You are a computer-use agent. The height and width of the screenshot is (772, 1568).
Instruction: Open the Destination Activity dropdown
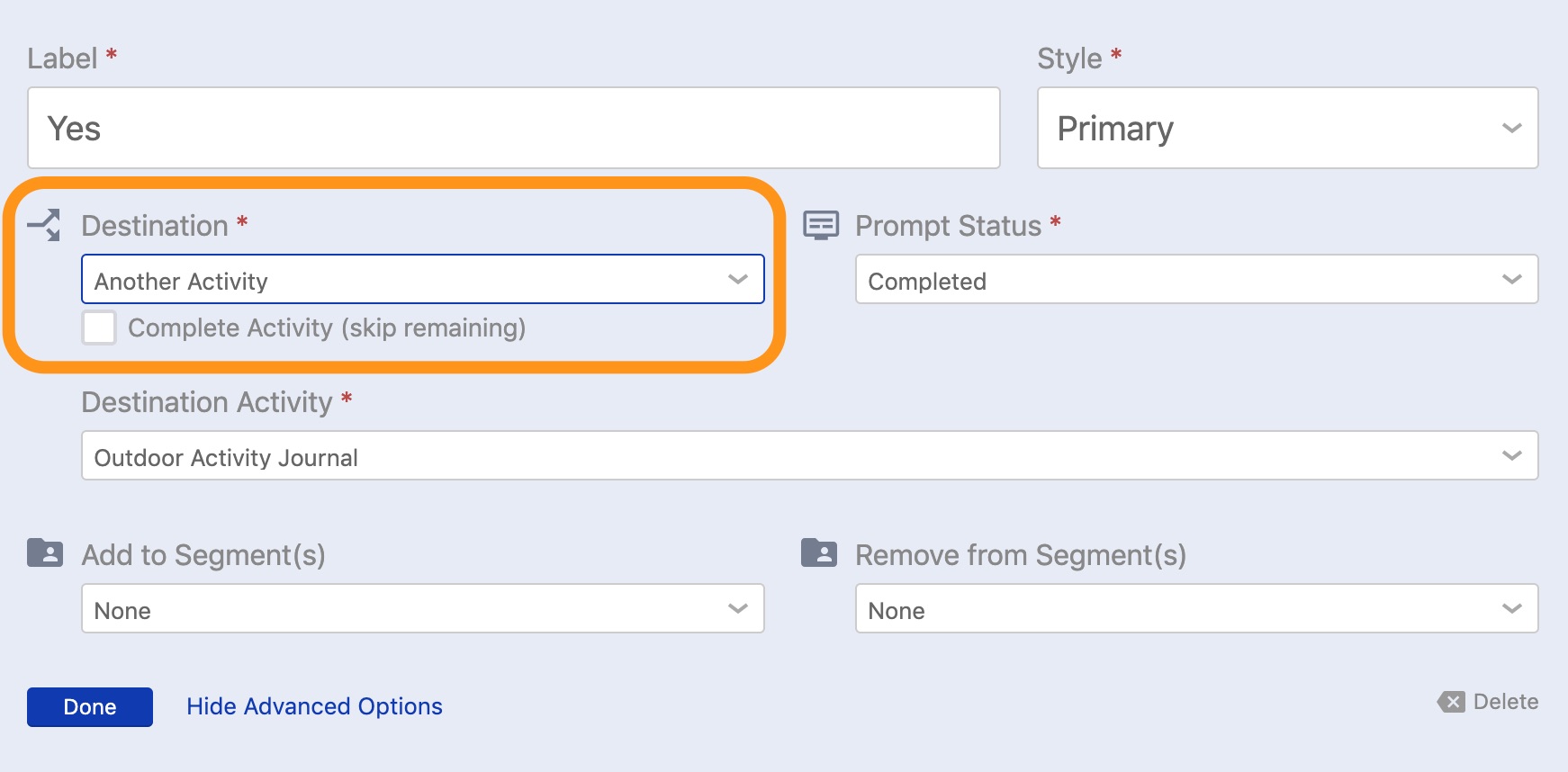[809, 456]
